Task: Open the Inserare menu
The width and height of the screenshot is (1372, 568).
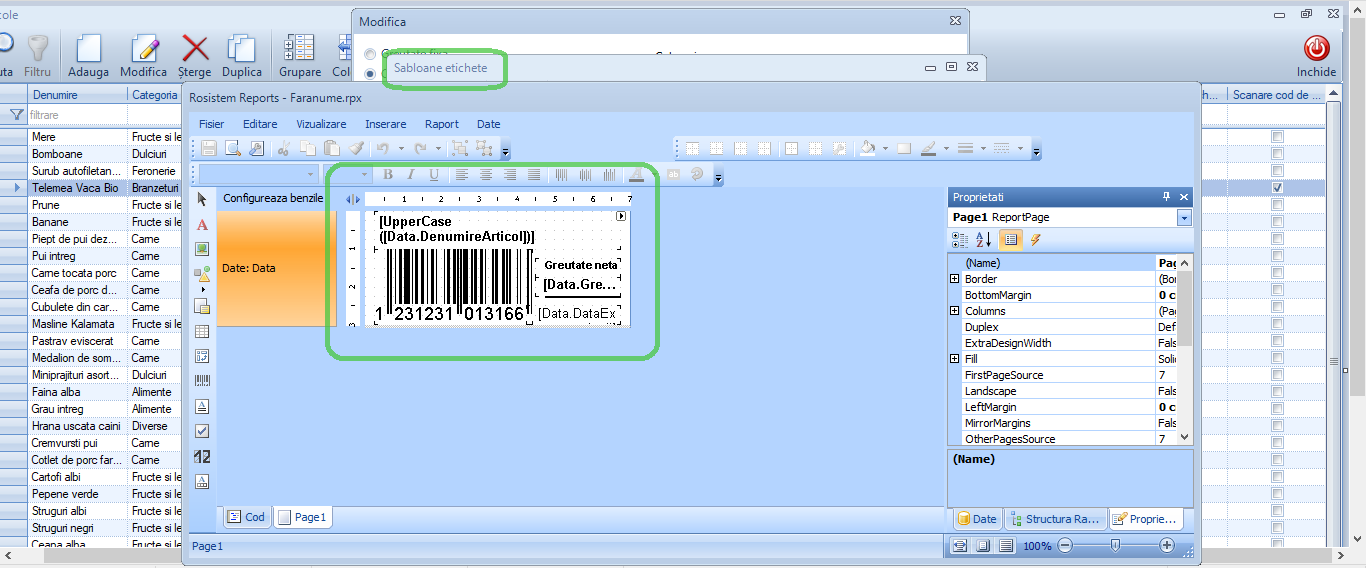Action: [386, 124]
